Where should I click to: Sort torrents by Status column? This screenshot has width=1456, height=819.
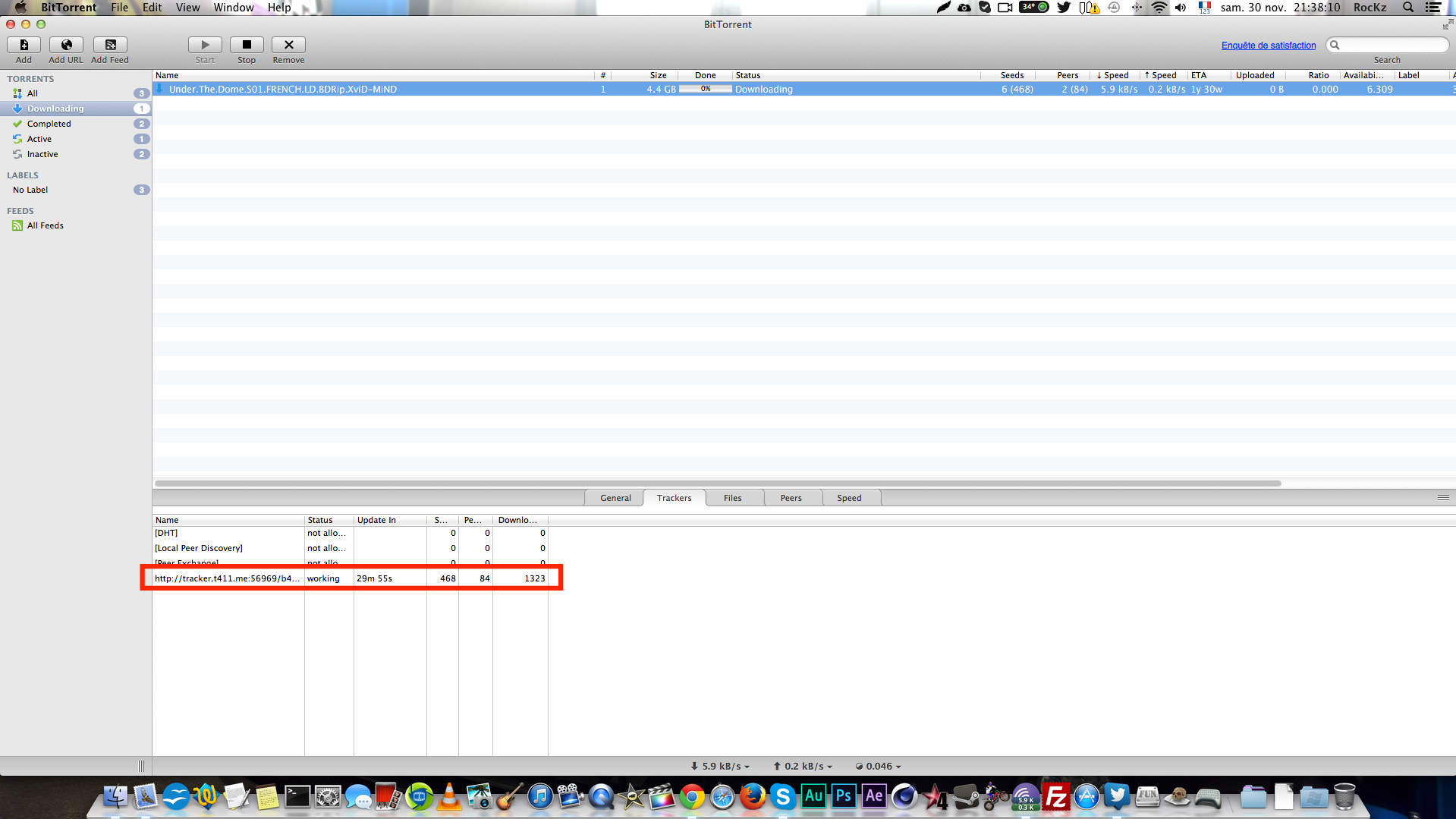point(856,75)
